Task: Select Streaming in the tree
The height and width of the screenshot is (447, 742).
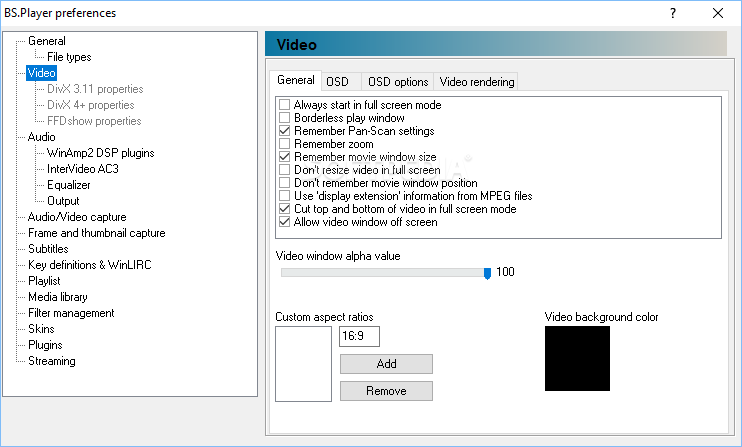Action: 52,361
